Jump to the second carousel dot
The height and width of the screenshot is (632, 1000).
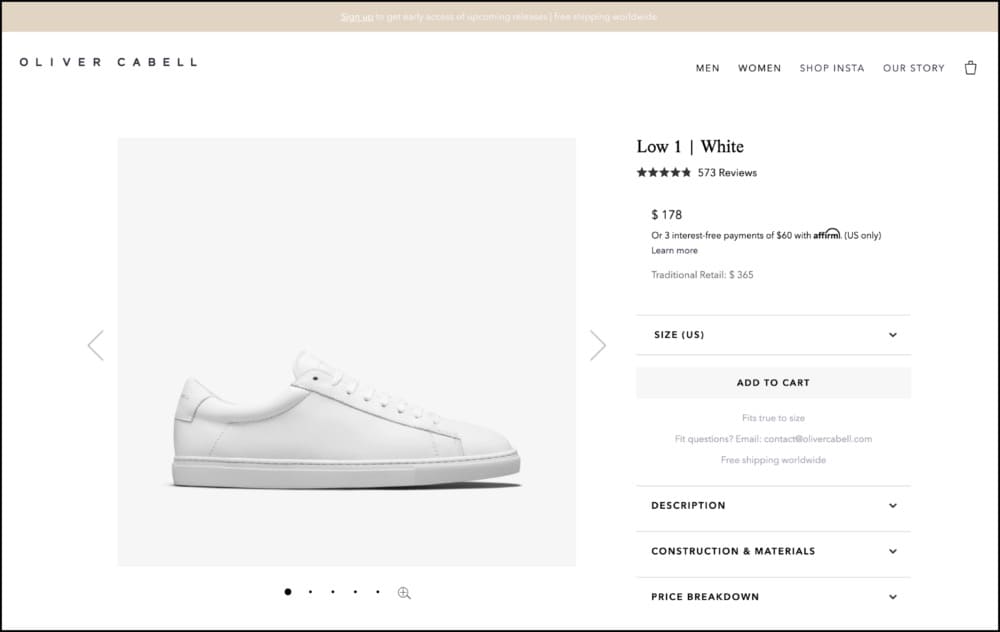(310, 592)
